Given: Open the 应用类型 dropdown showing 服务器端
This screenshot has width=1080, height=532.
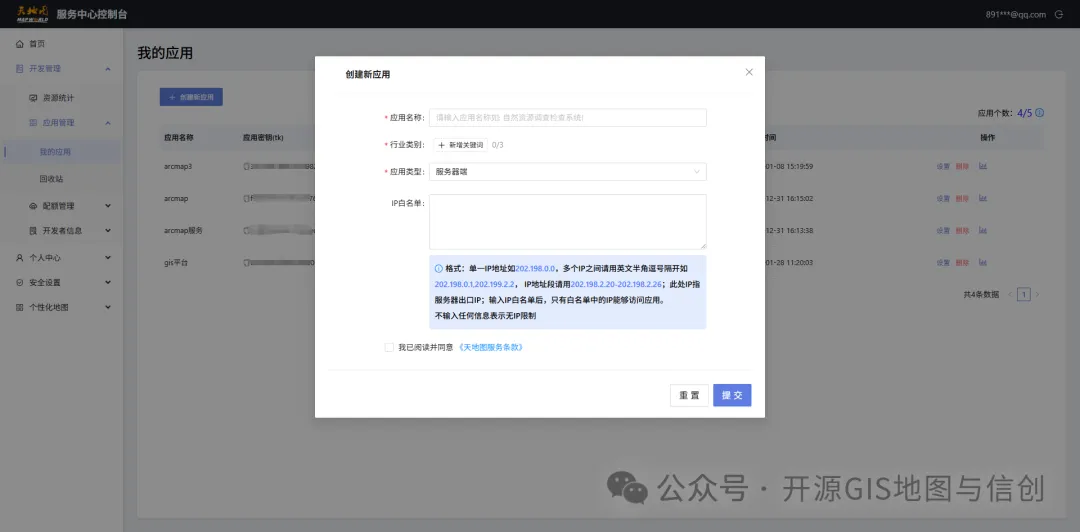Looking at the screenshot, I should click(567, 172).
